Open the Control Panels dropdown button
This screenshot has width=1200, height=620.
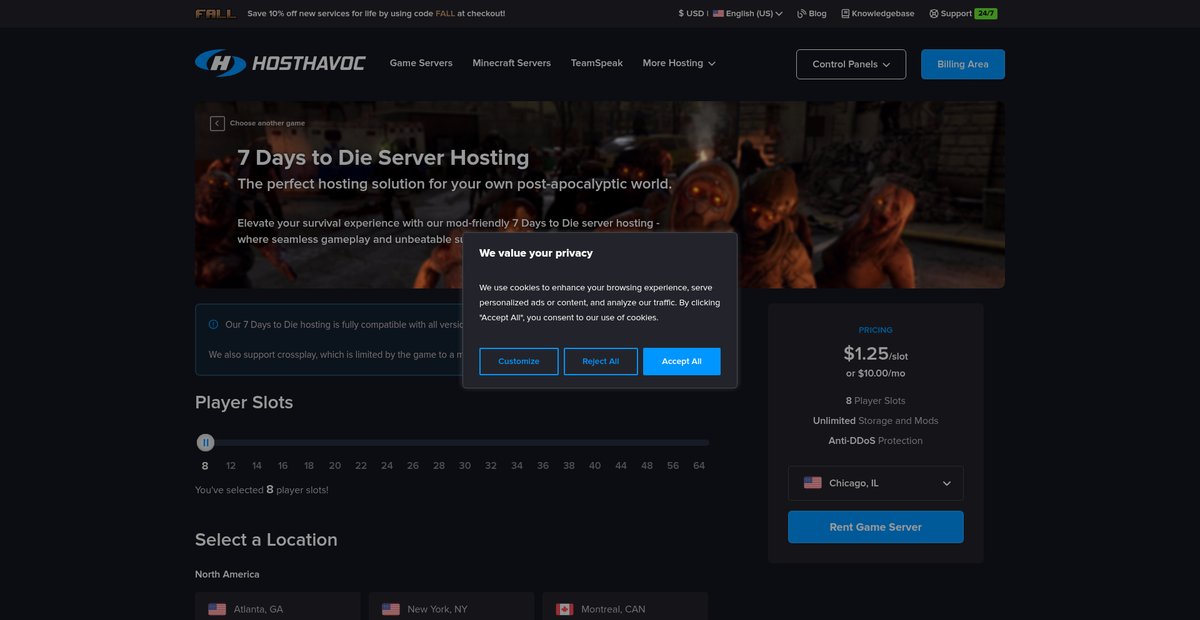coord(851,64)
